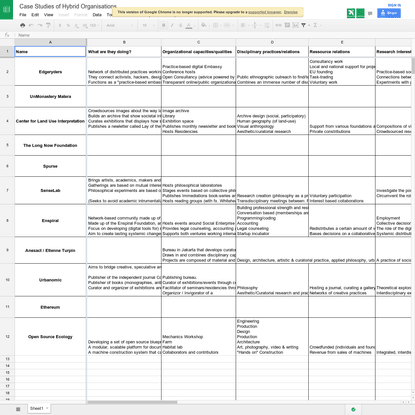The image size is (415, 415).
Task: Format selection as currency
Action: point(60,25)
